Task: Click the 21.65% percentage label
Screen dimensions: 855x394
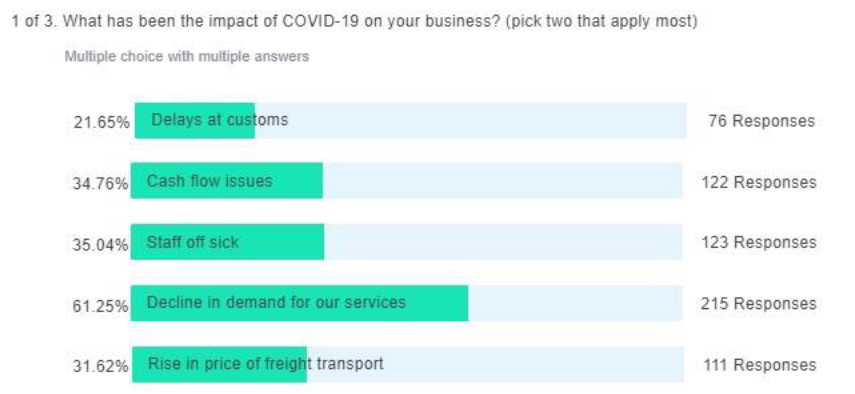Action: pos(102,122)
